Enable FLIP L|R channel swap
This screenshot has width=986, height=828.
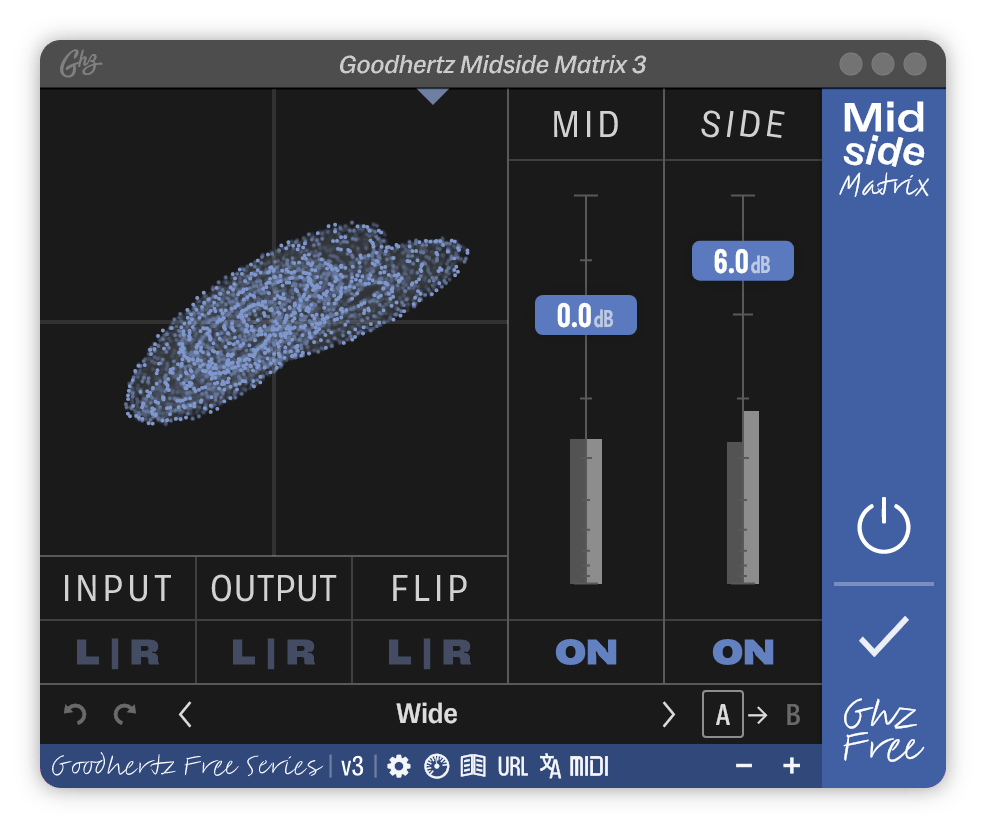(x=428, y=651)
